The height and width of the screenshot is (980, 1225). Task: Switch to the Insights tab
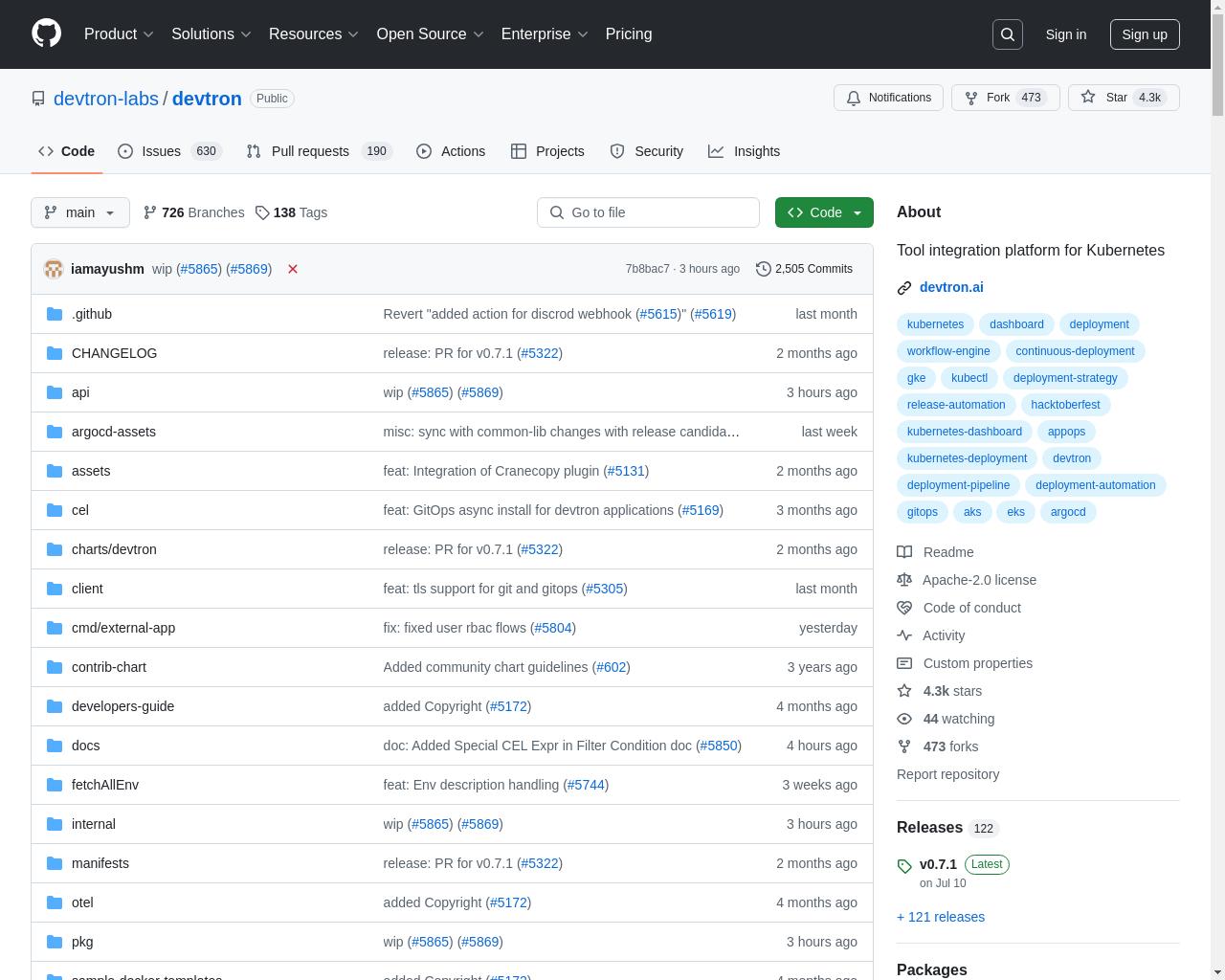744,151
